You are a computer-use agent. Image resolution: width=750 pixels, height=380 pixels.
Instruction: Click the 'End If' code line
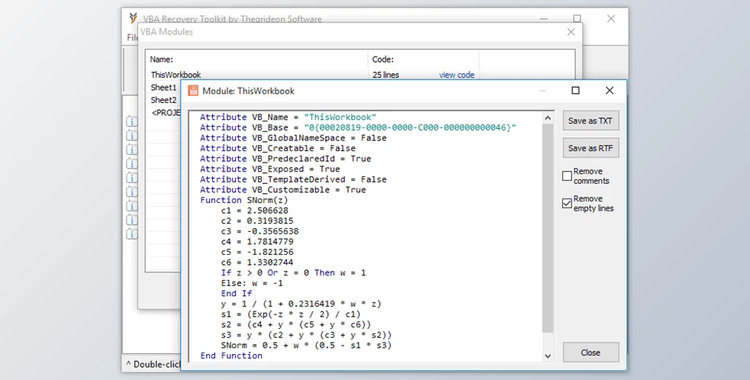click(x=236, y=293)
